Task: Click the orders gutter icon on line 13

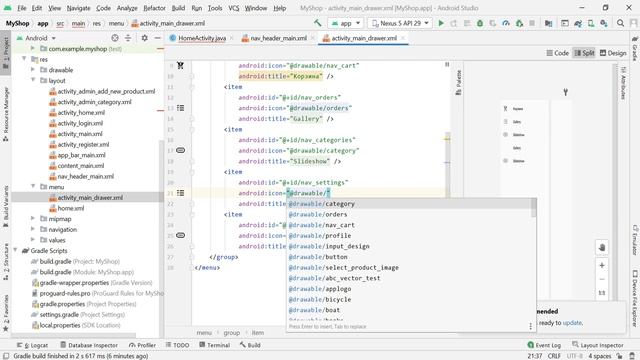Action: [x=180, y=108]
